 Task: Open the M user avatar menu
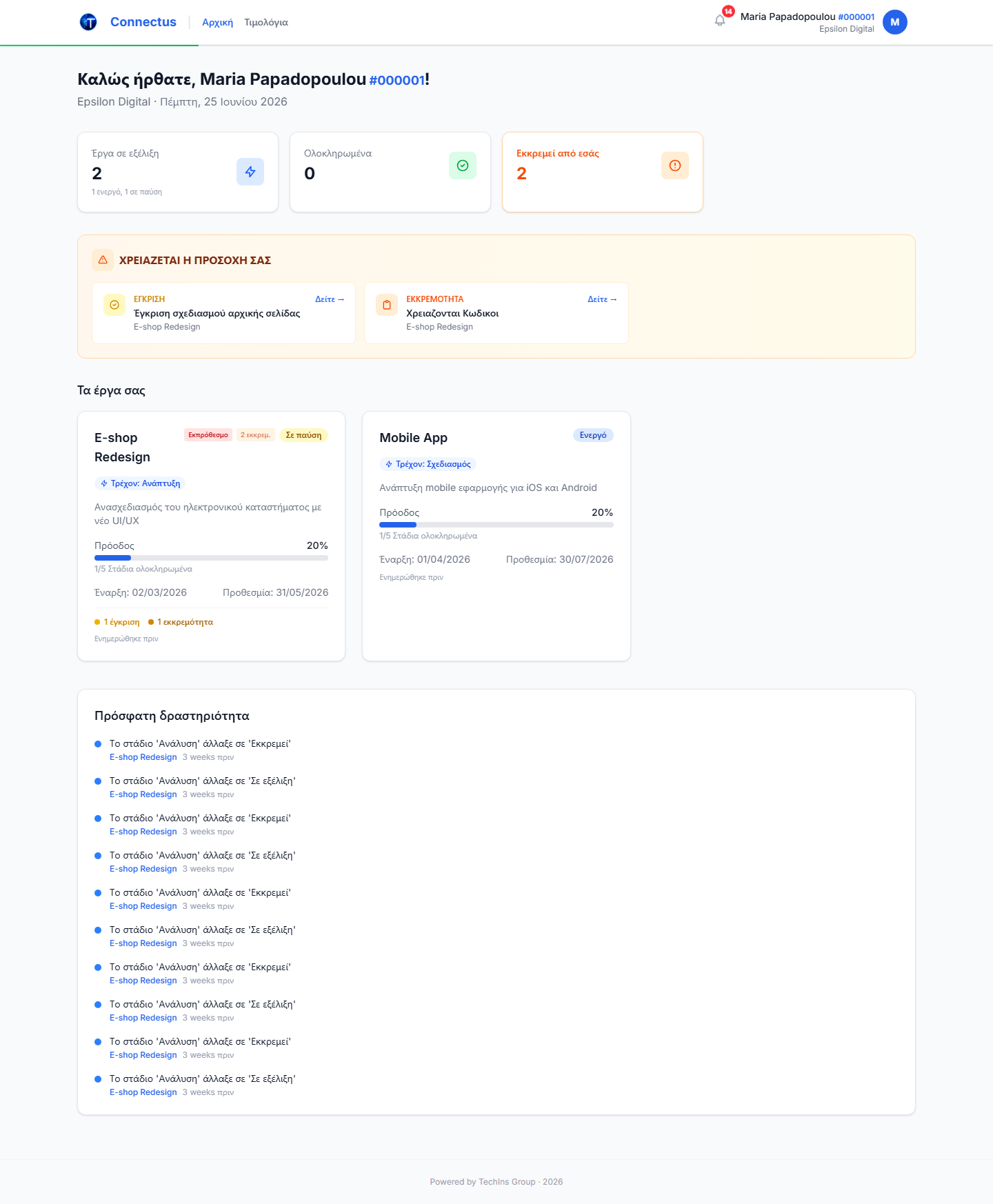click(895, 22)
